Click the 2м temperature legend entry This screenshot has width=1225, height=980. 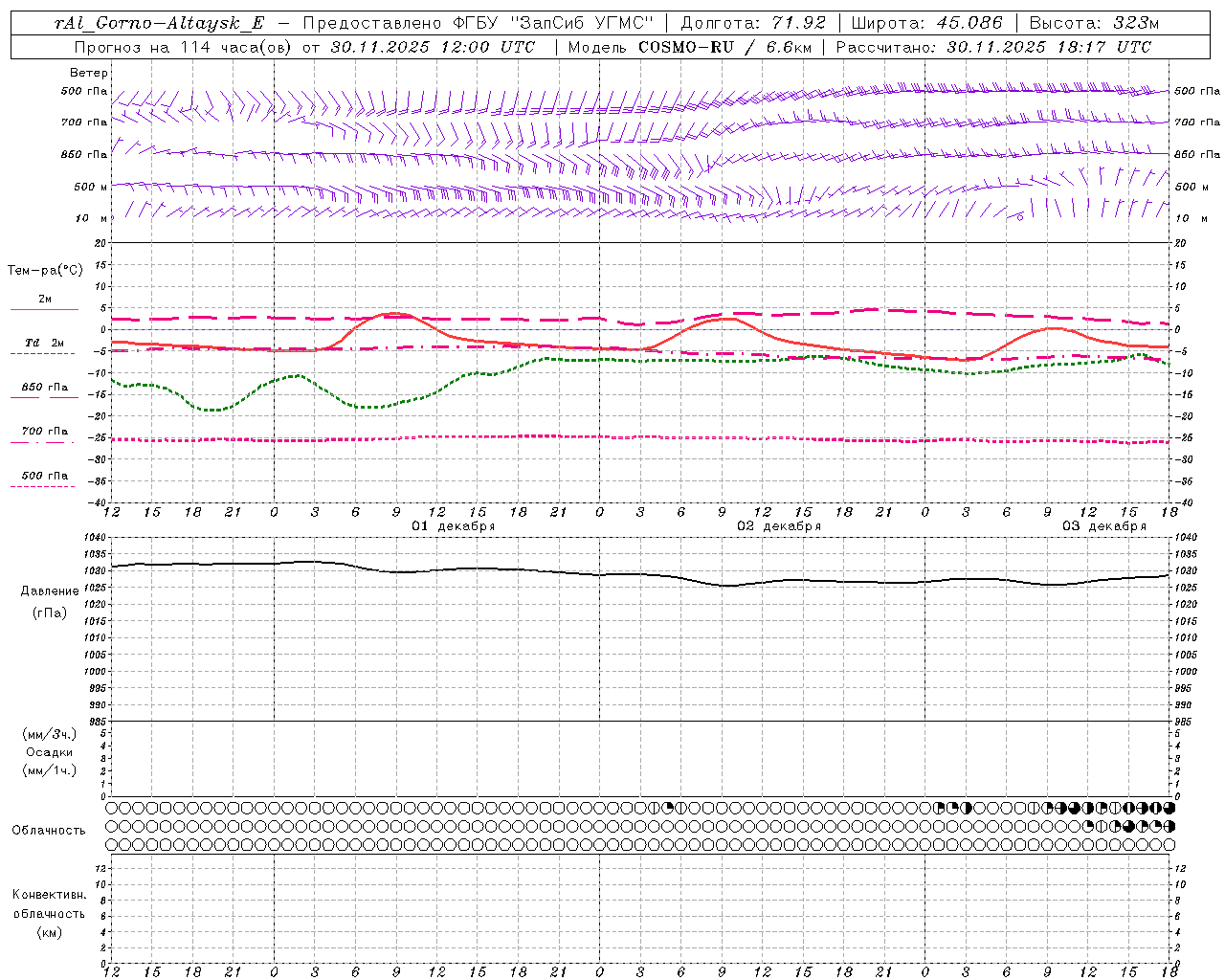coord(45,300)
